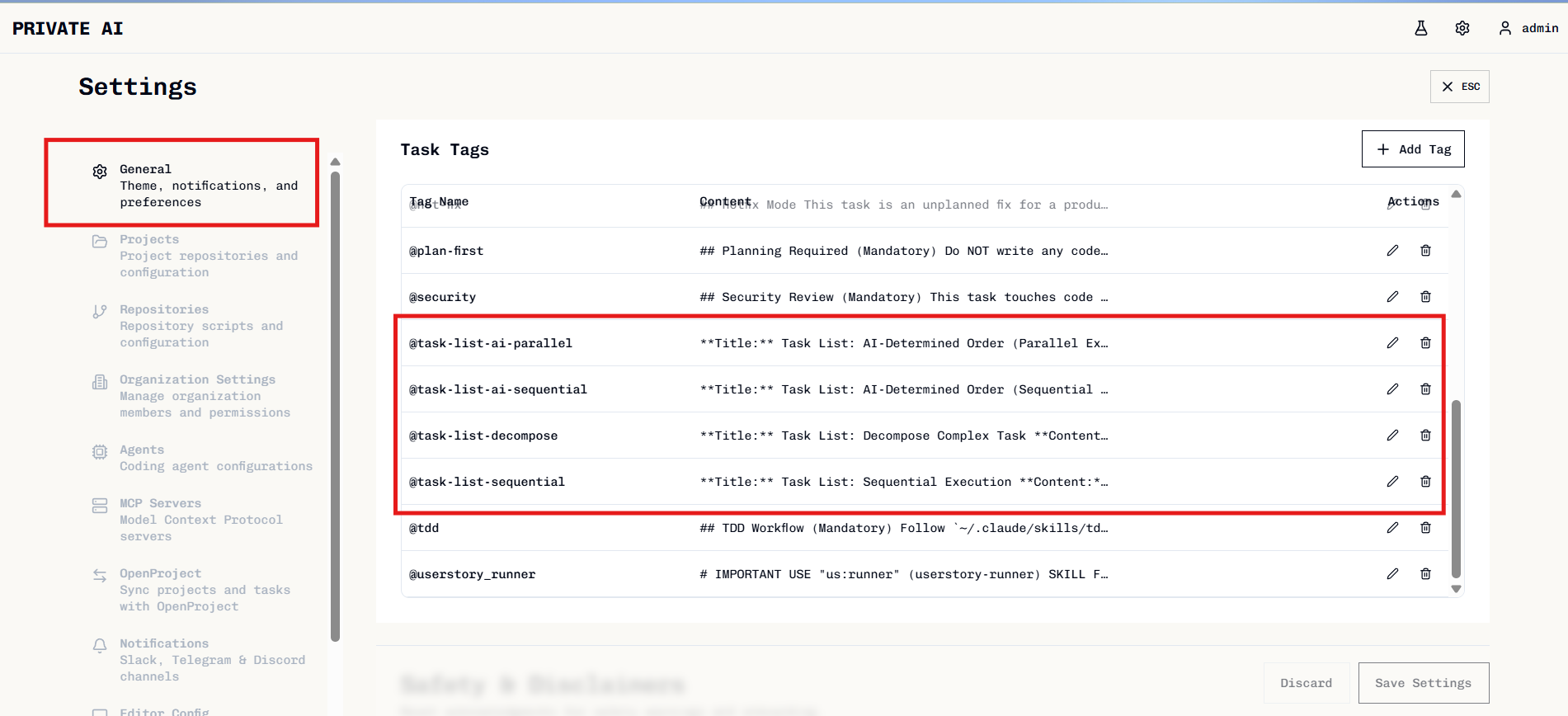
Task: Delete the @task-list-decompose tag
Action: coord(1425,436)
